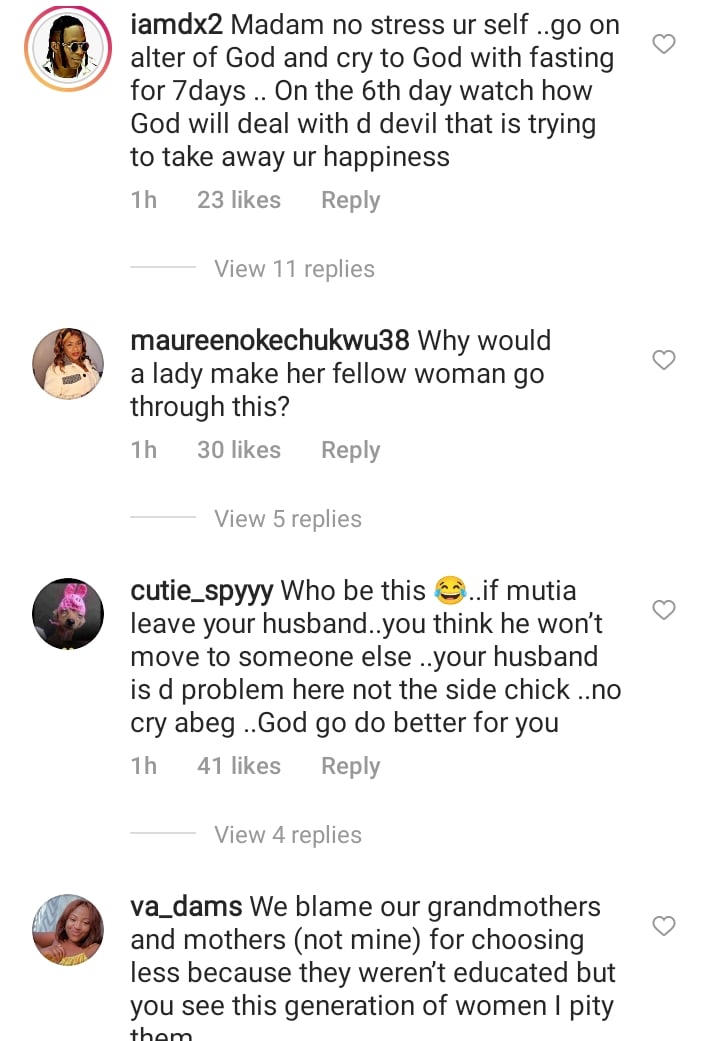The height and width of the screenshot is (1041, 720).
Task: Open cutie_spyyy username link
Action: point(202,591)
